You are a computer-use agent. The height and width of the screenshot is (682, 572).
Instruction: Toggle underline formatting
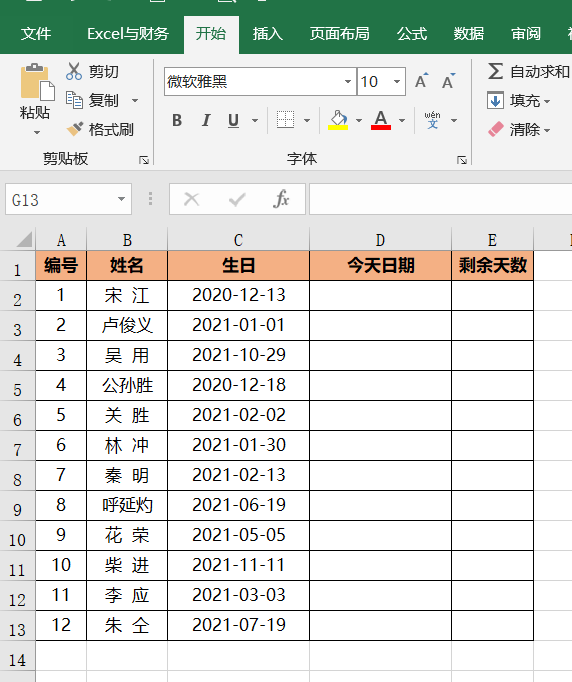234,120
